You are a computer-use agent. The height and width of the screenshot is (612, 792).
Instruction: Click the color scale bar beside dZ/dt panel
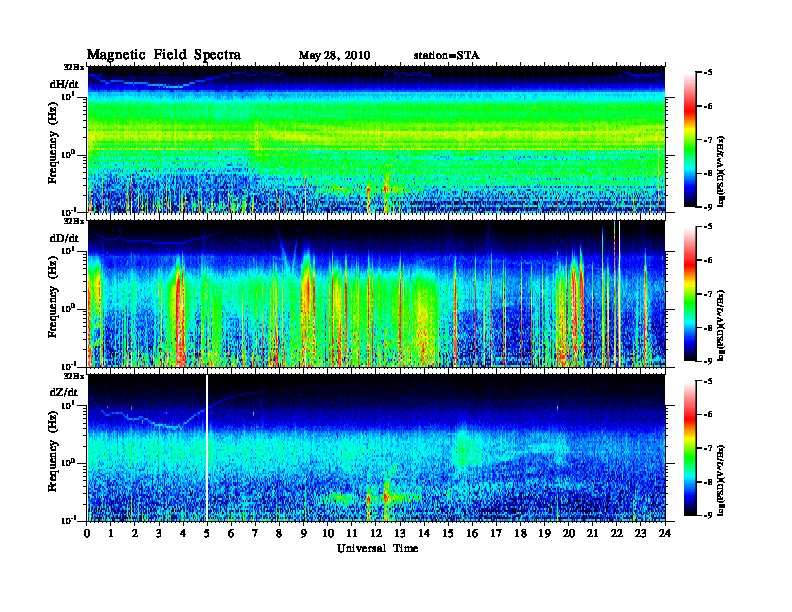[690, 448]
